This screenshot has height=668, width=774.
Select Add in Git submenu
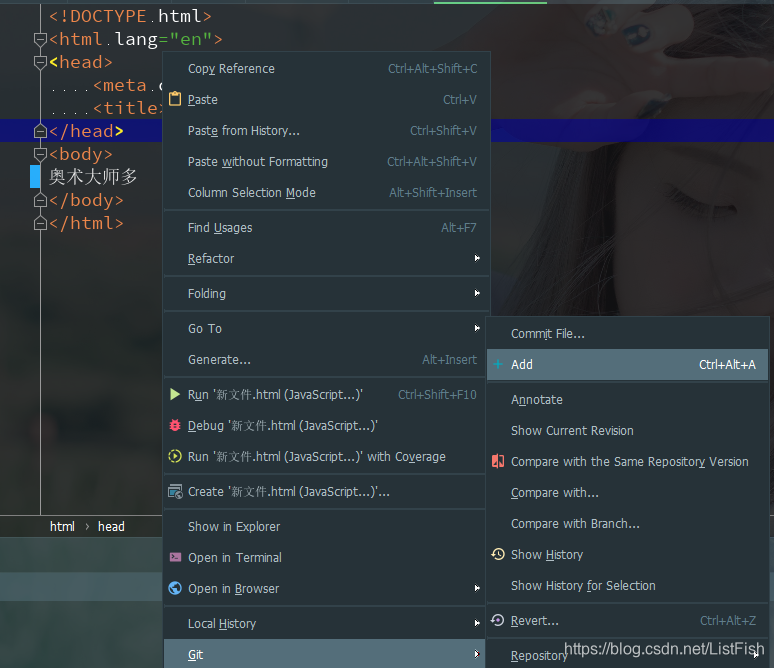[627, 364]
